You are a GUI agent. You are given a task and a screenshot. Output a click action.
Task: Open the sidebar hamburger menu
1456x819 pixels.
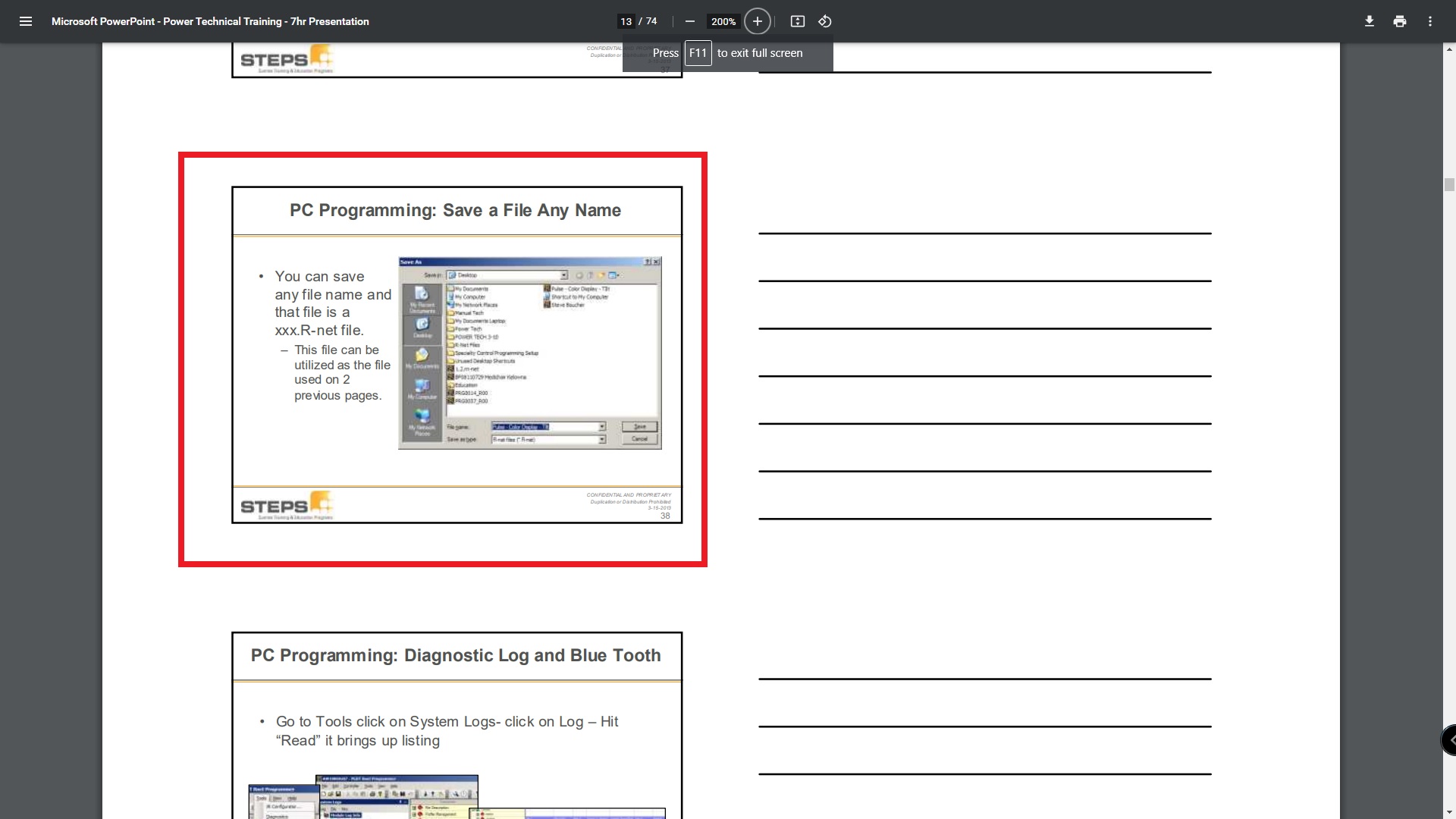click(x=25, y=21)
